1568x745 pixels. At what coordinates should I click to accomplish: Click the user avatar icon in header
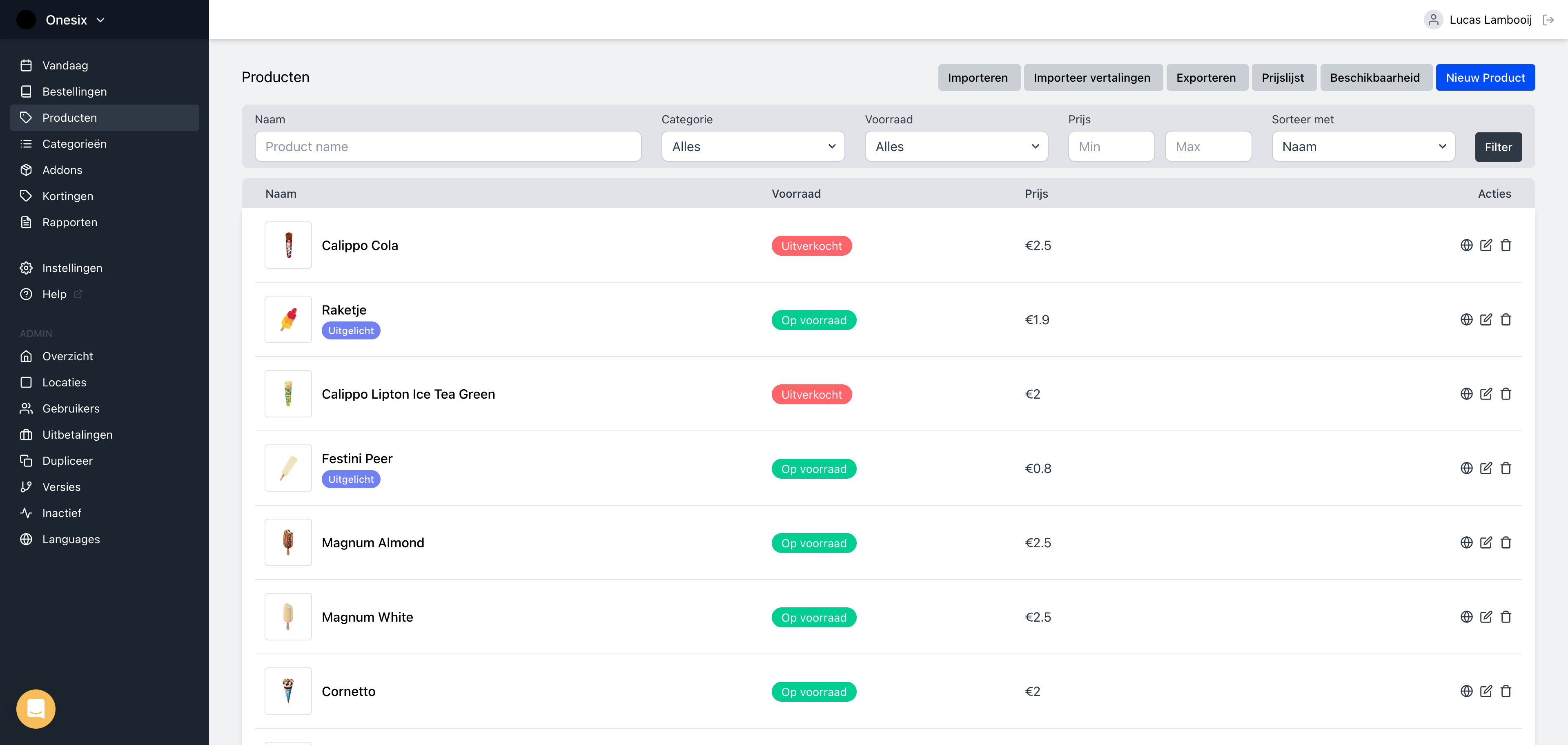[1433, 20]
